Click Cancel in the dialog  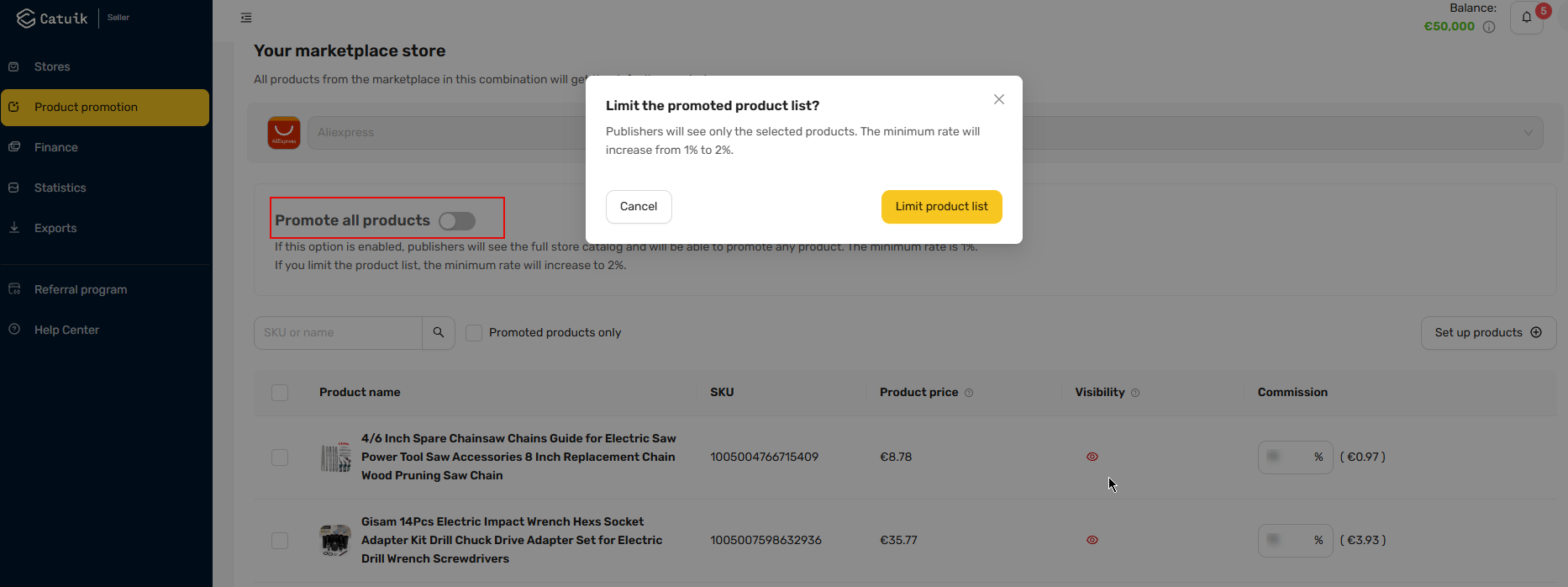pos(639,207)
